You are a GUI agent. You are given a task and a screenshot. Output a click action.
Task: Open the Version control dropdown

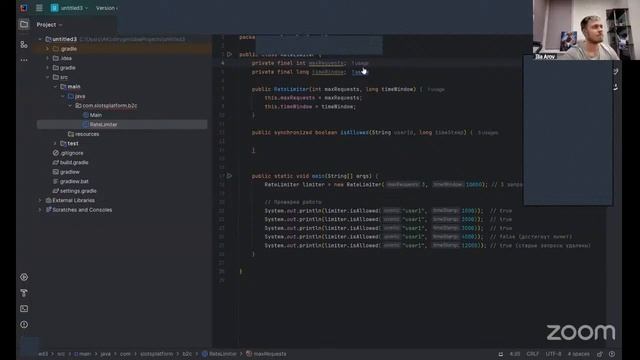107,8
